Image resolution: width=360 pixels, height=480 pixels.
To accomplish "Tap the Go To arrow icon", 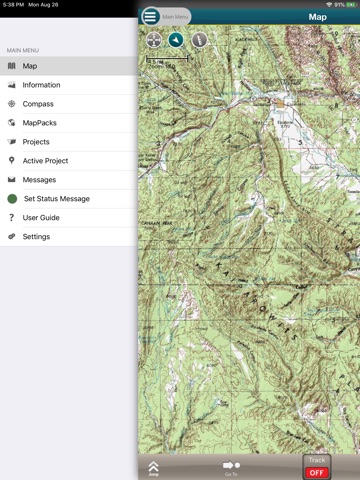I will [x=231, y=465].
